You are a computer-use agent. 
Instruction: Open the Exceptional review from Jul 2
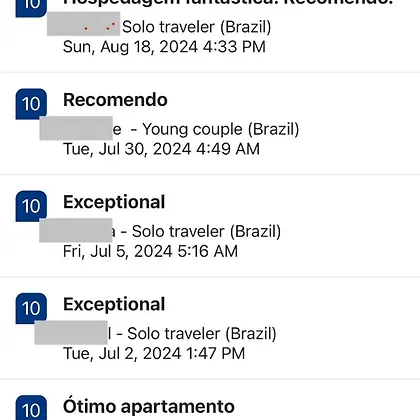pyautogui.click(x=114, y=304)
